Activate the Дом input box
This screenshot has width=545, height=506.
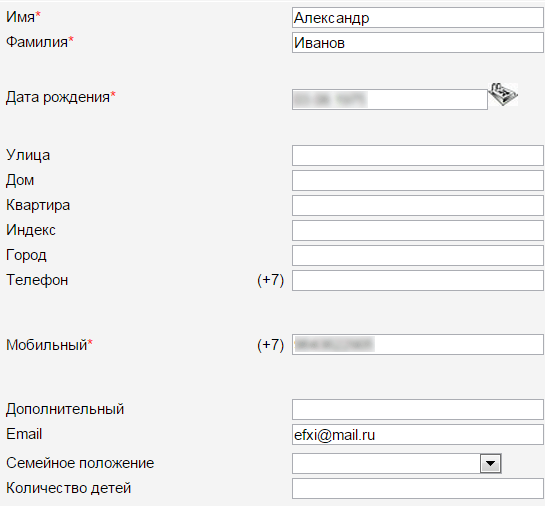click(x=418, y=180)
